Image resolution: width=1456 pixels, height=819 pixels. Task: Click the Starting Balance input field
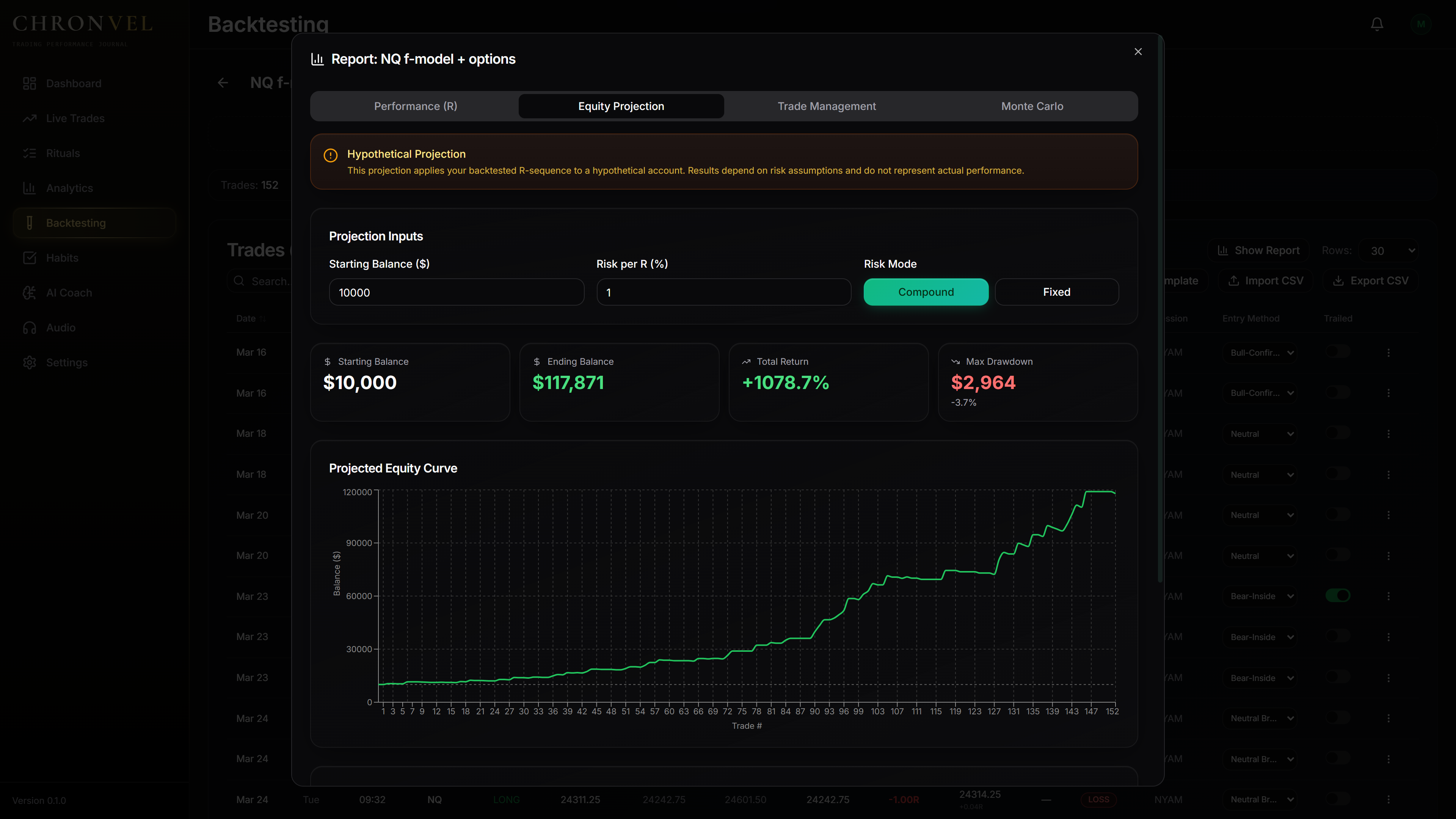click(x=456, y=292)
